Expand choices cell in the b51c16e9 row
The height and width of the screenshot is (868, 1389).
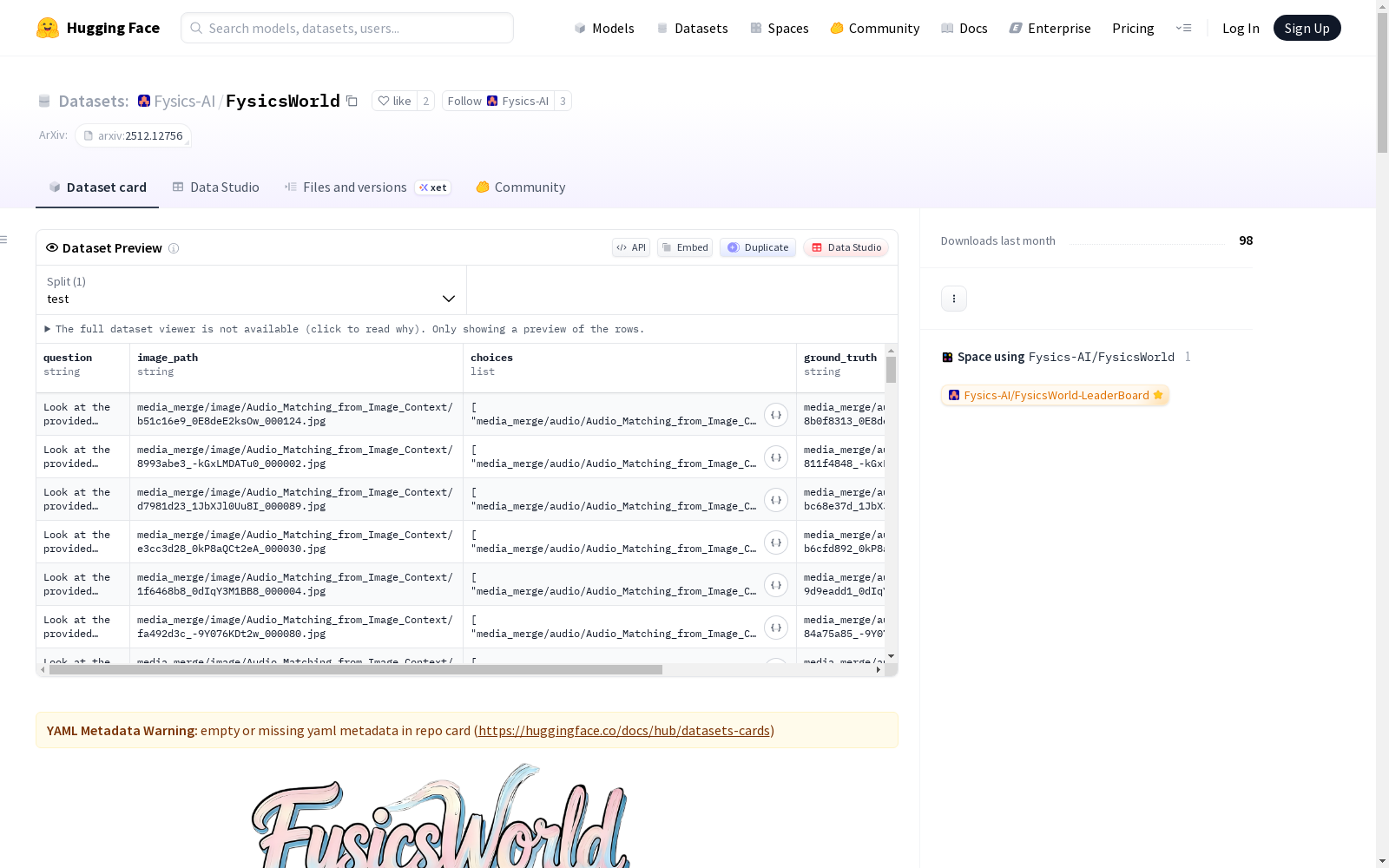776,415
